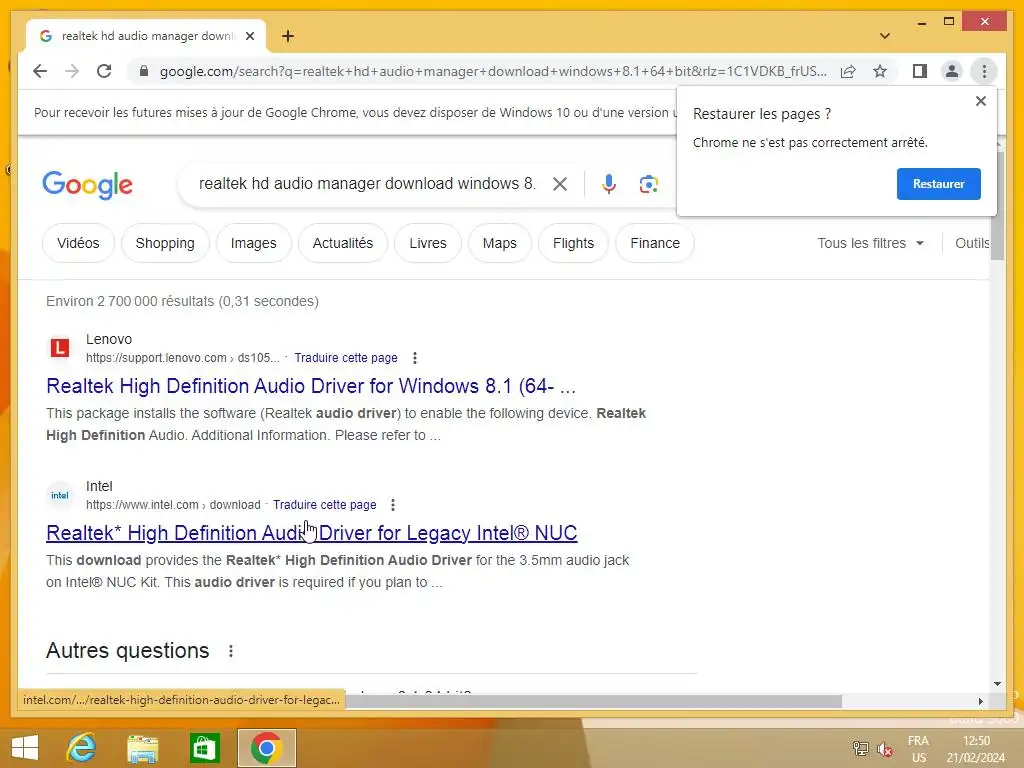Click the FRA US language indicator
This screenshot has width=1024, height=768.
919,749
